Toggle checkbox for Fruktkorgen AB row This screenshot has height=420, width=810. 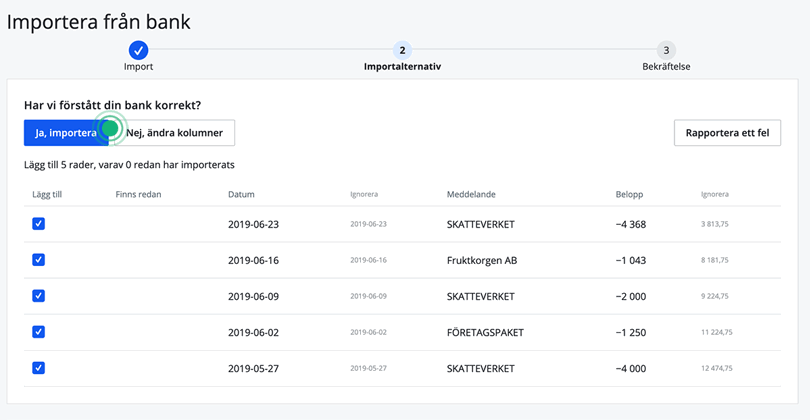click(38, 260)
